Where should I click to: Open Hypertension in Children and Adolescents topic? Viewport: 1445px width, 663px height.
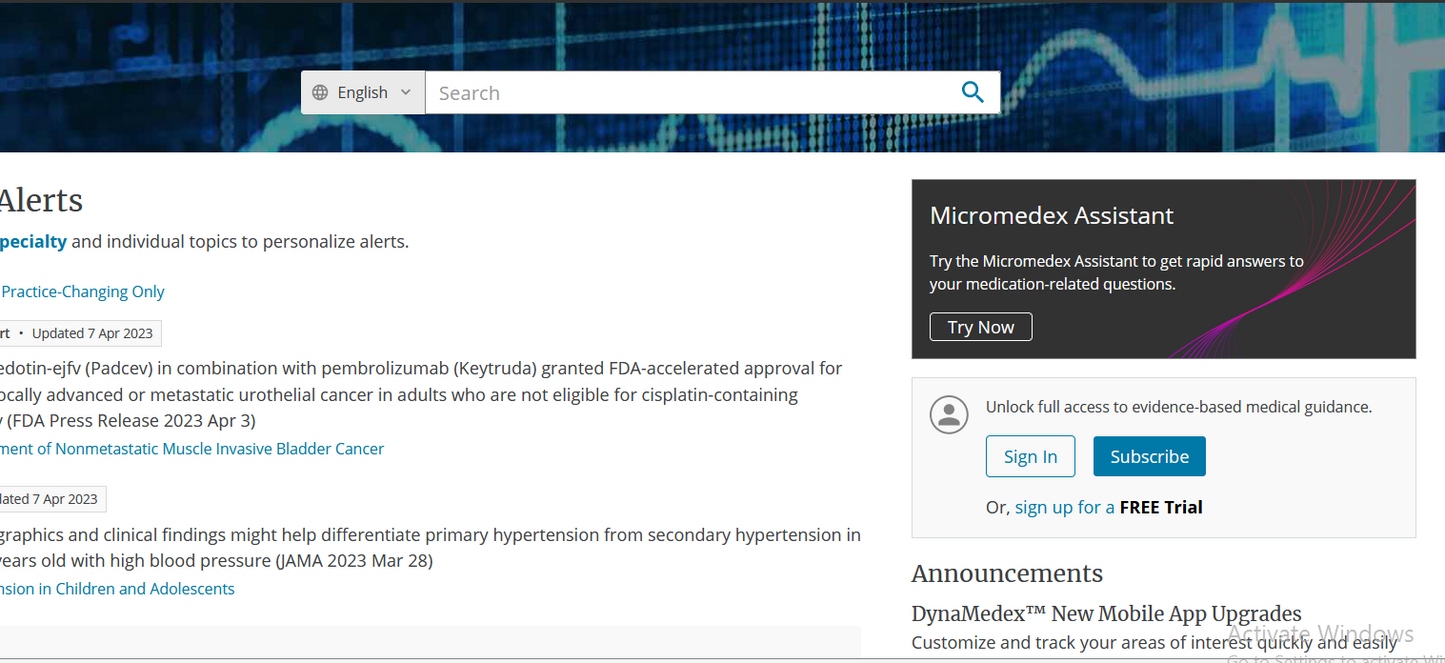point(117,589)
